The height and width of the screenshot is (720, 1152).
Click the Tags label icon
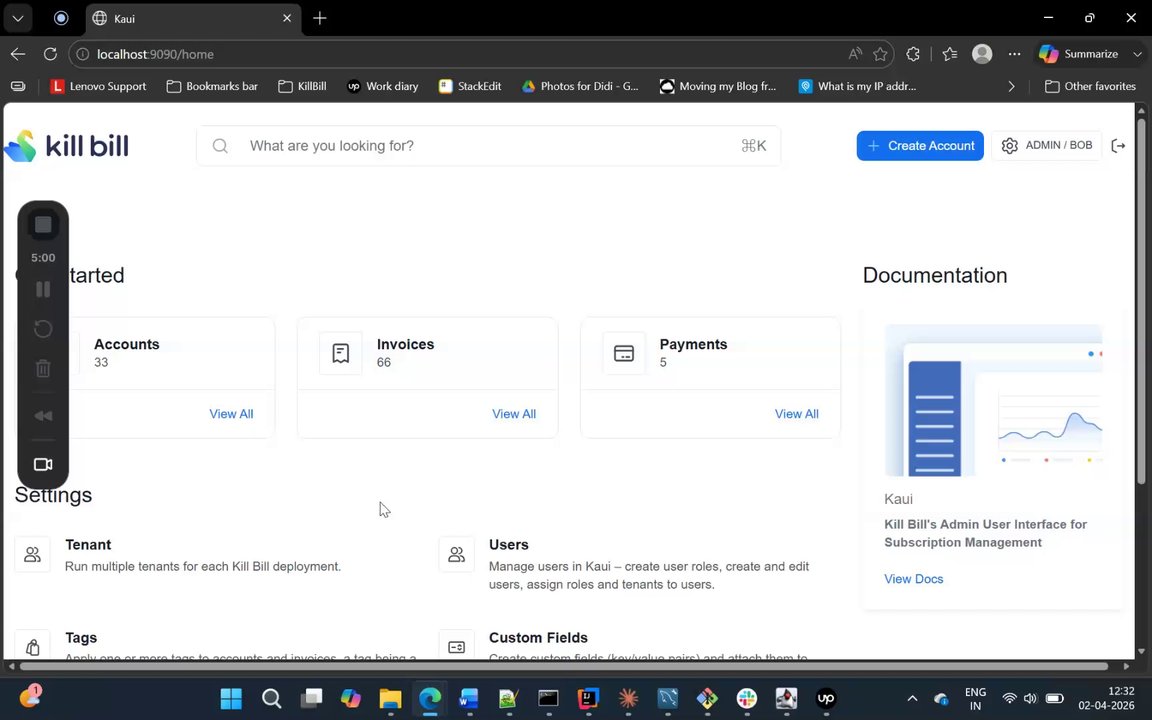pyautogui.click(x=32, y=647)
